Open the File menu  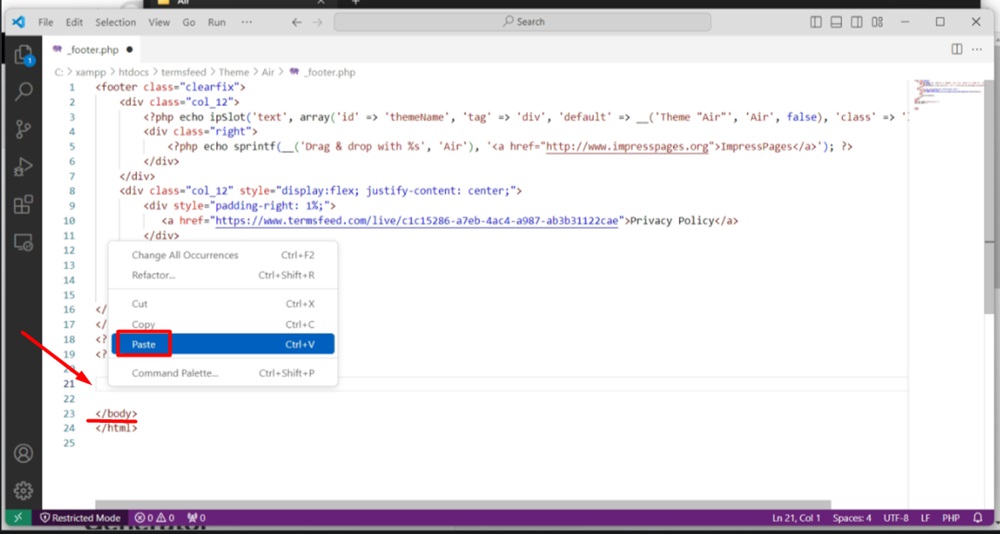[x=46, y=22]
